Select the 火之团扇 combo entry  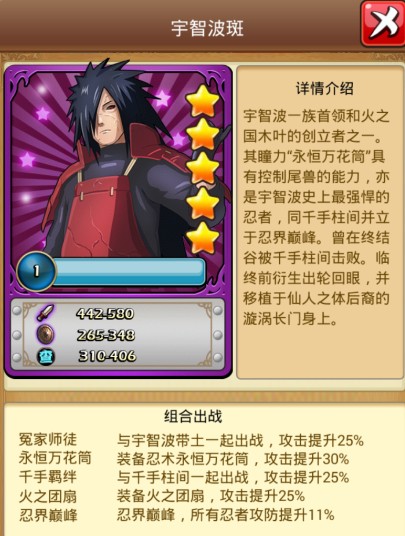tap(162, 496)
